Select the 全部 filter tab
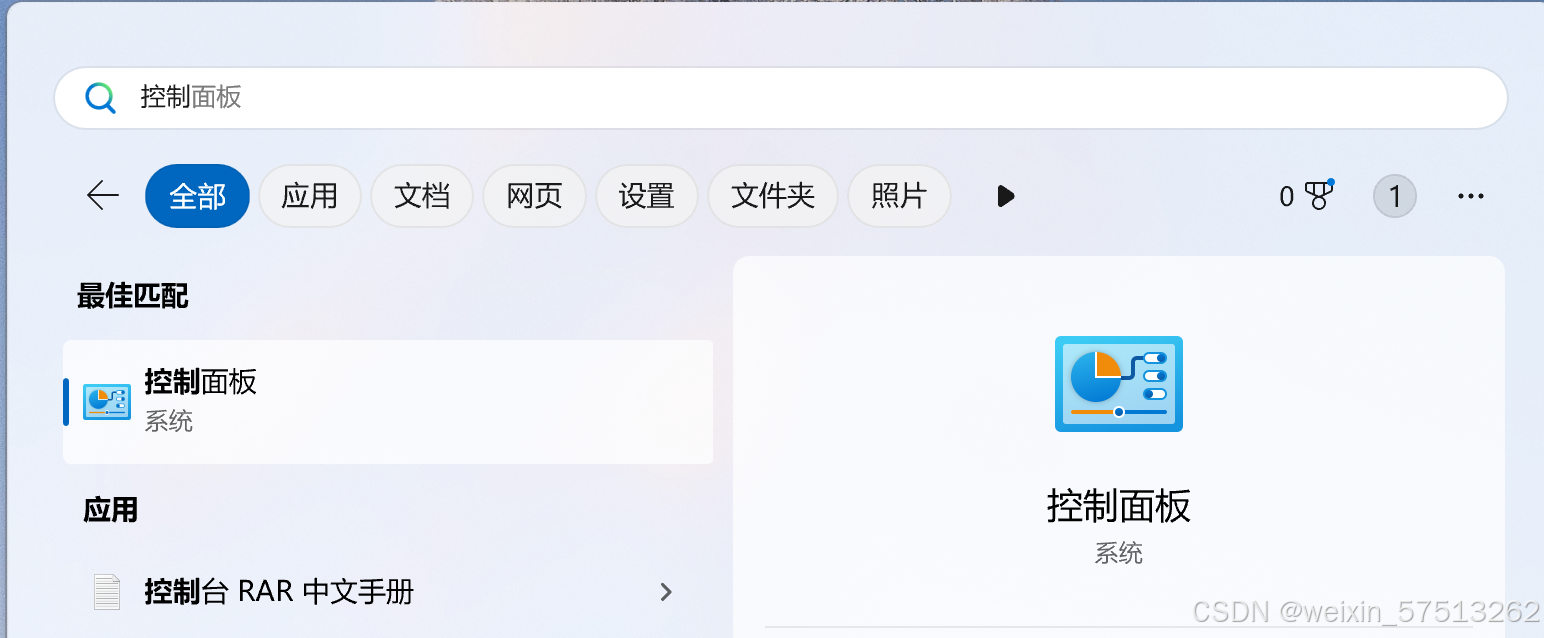 [197, 196]
